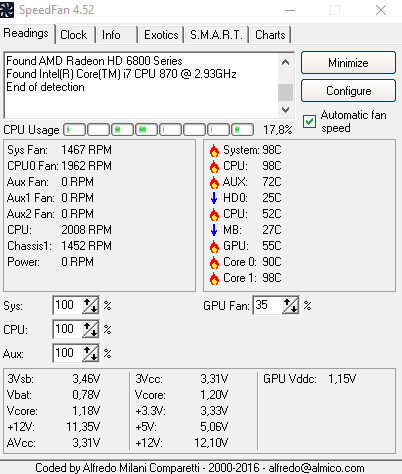Image resolution: width=402 pixels, height=474 pixels.
Task: Click the GPU Fan speed spinner arrows
Action: [290, 305]
